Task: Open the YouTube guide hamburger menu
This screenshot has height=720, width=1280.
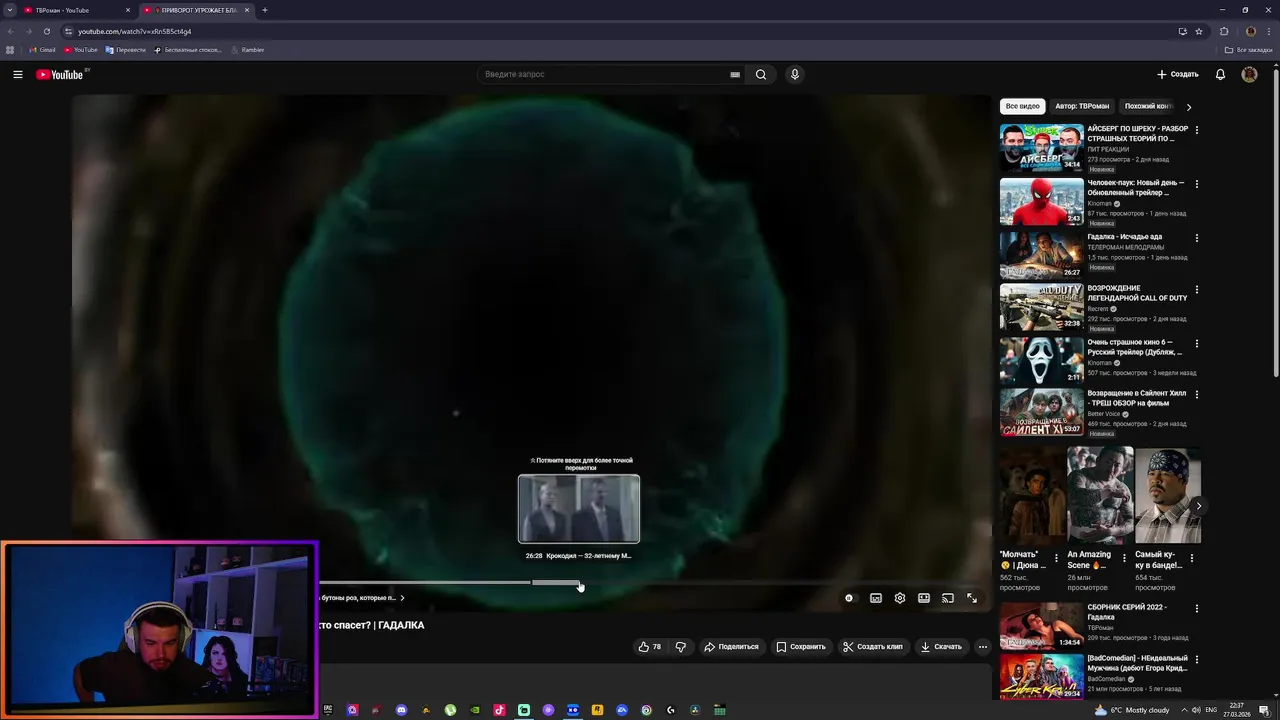Action: point(17,74)
